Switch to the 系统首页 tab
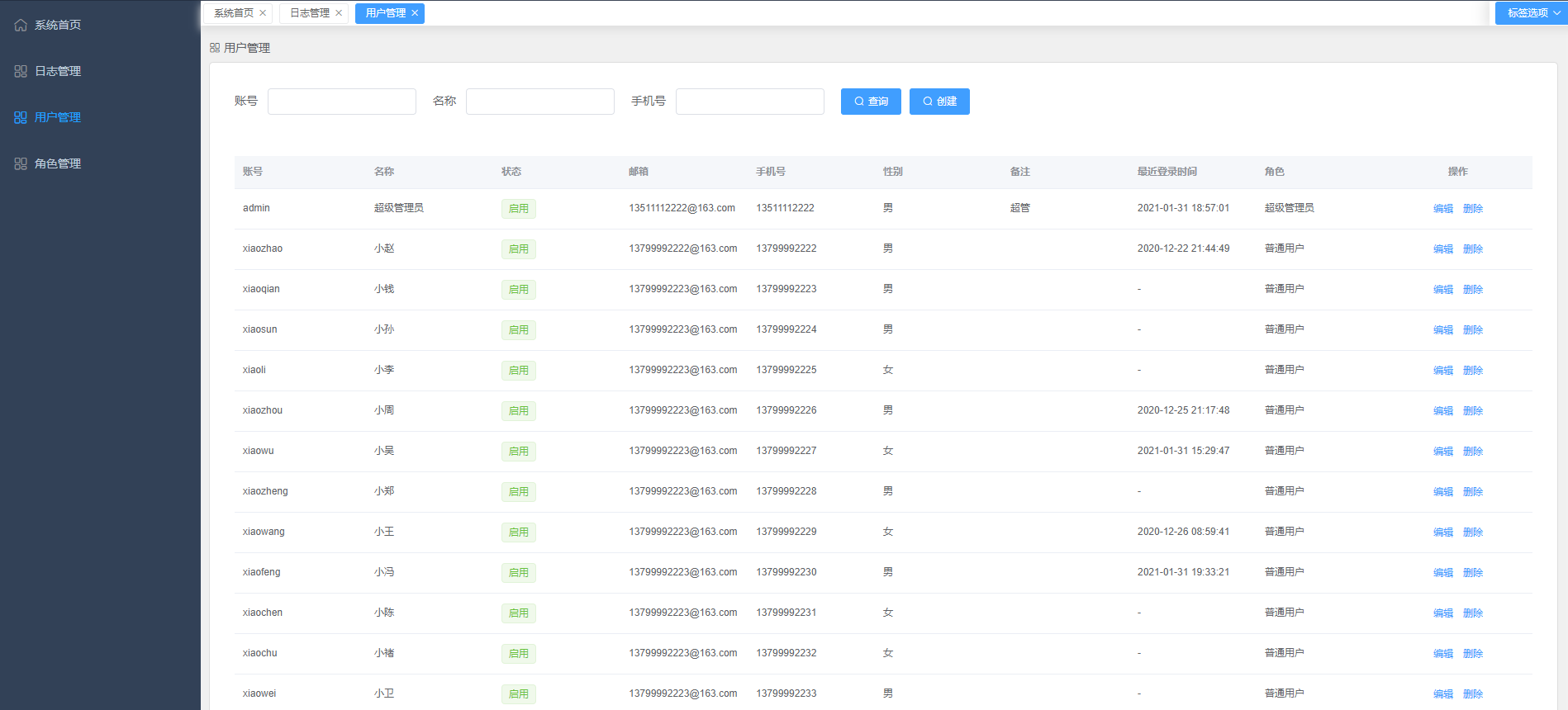The width and height of the screenshot is (1568, 710). (234, 13)
